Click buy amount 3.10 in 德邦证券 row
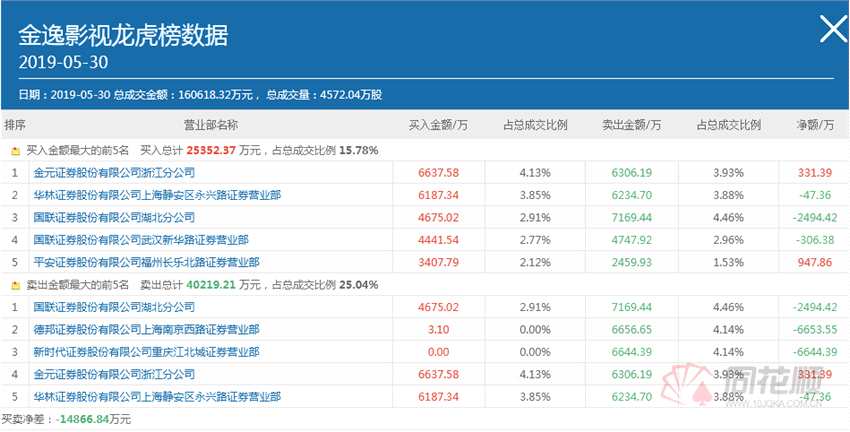The width and height of the screenshot is (850, 432). (x=439, y=330)
